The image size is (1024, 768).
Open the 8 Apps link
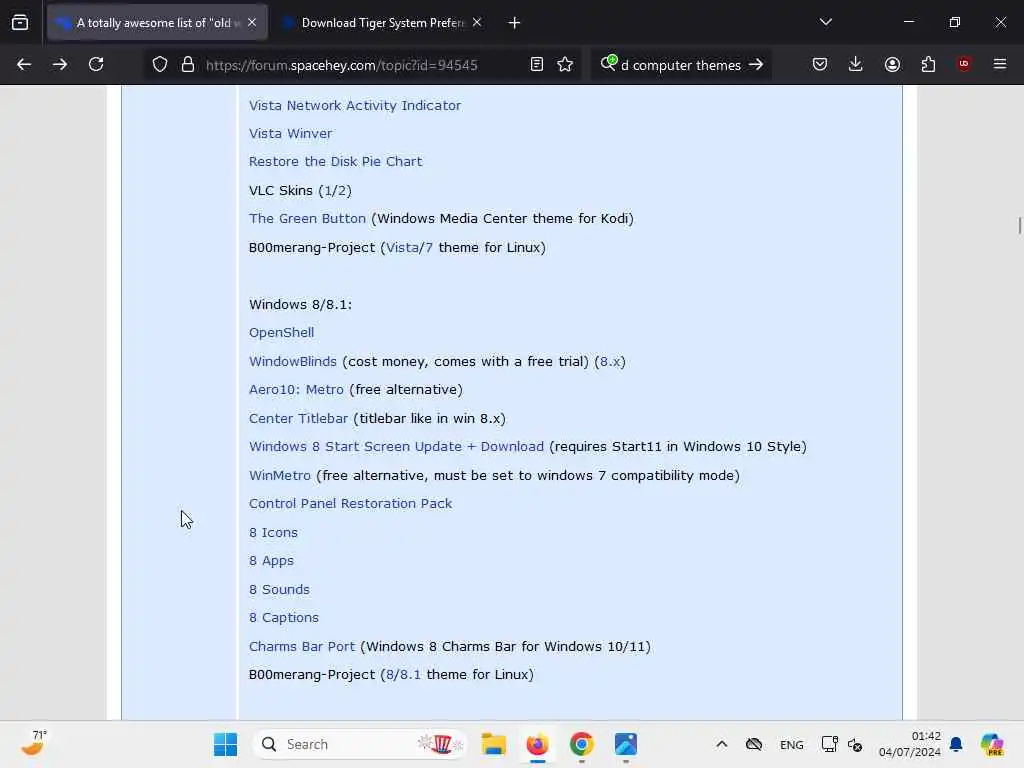point(271,561)
